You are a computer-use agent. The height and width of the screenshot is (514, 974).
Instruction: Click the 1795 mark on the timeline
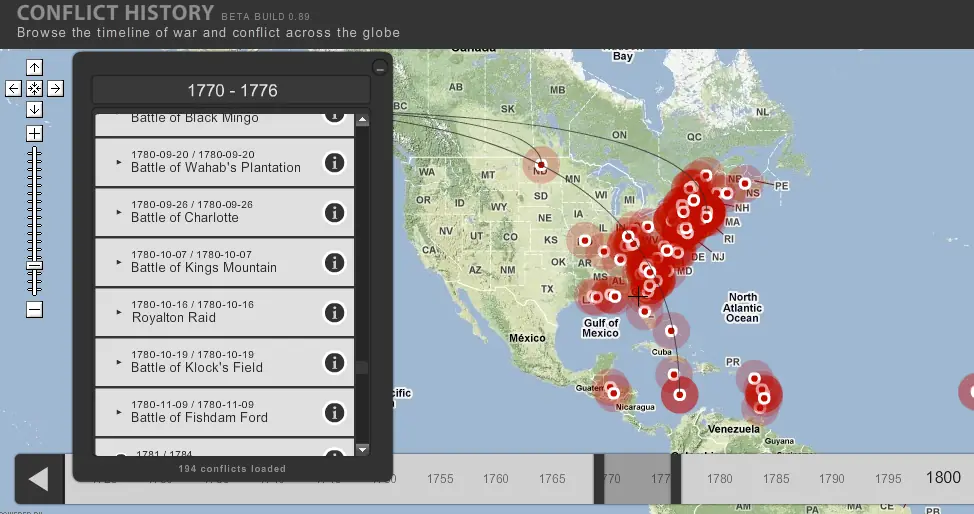pos(888,479)
